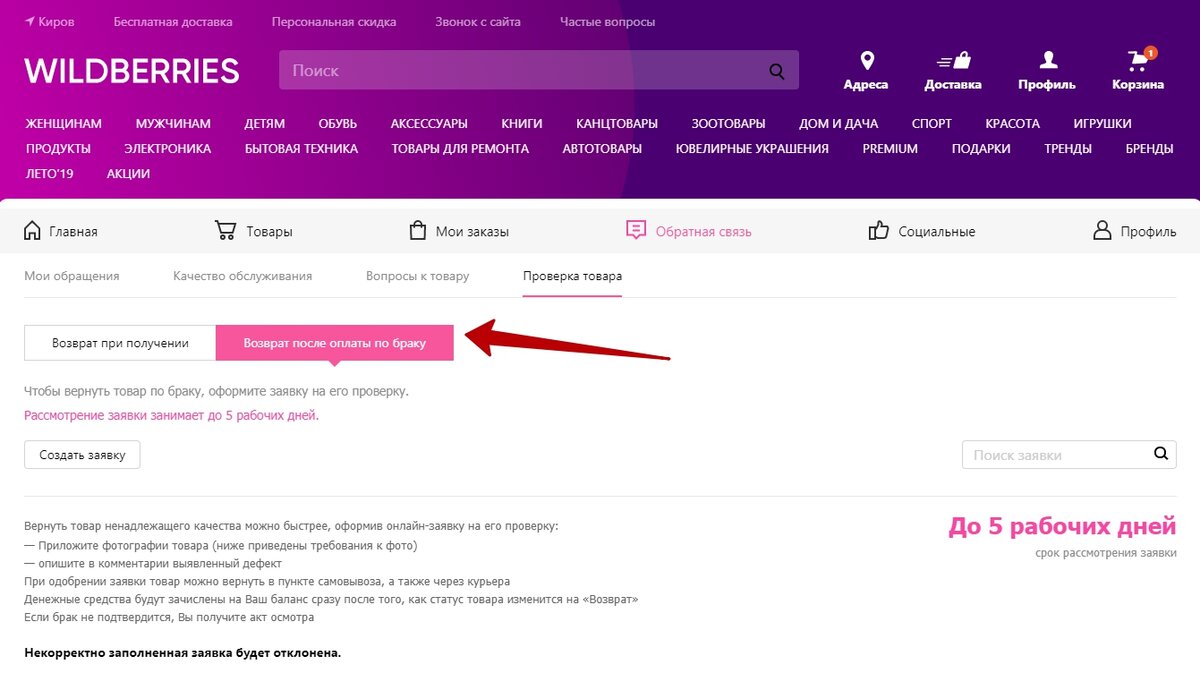Open the ПРОДУКТЫ category menu
This screenshot has width=1200, height=673.
click(58, 149)
